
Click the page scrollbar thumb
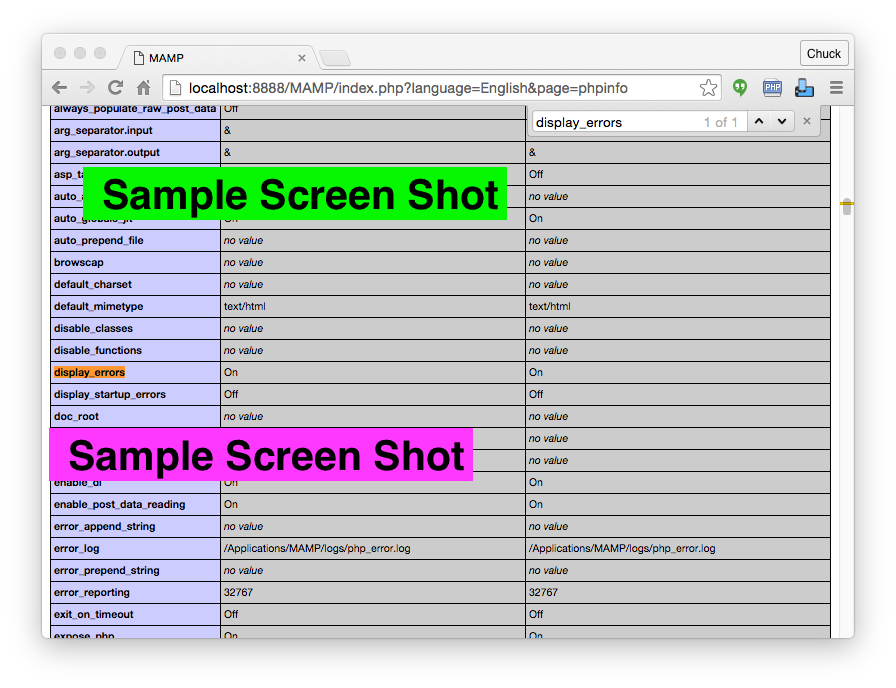pyautogui.click(x=847, y=206)
